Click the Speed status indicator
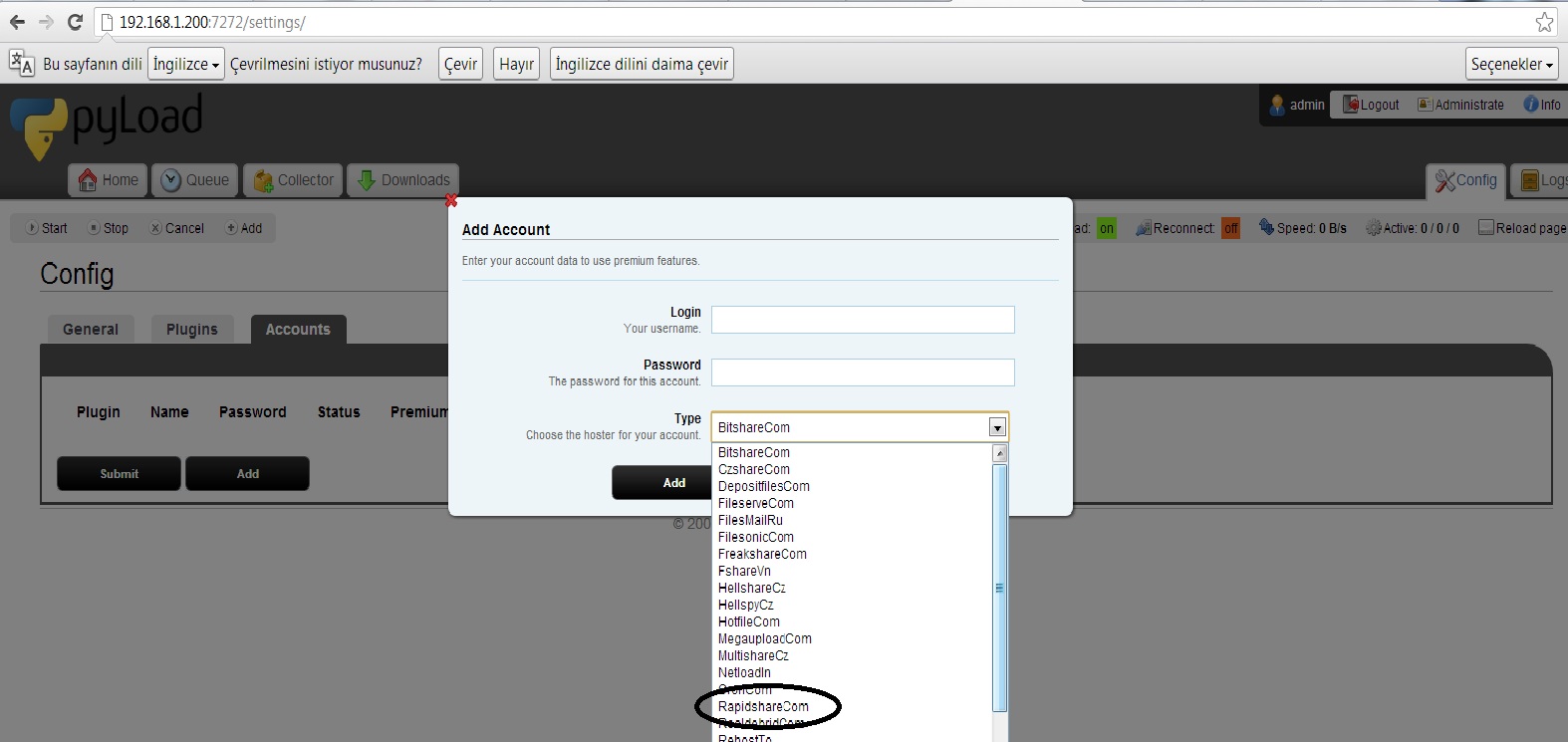Image resolution: width=1568 pixels, height=742 pixels. (x=1303, y=228)
